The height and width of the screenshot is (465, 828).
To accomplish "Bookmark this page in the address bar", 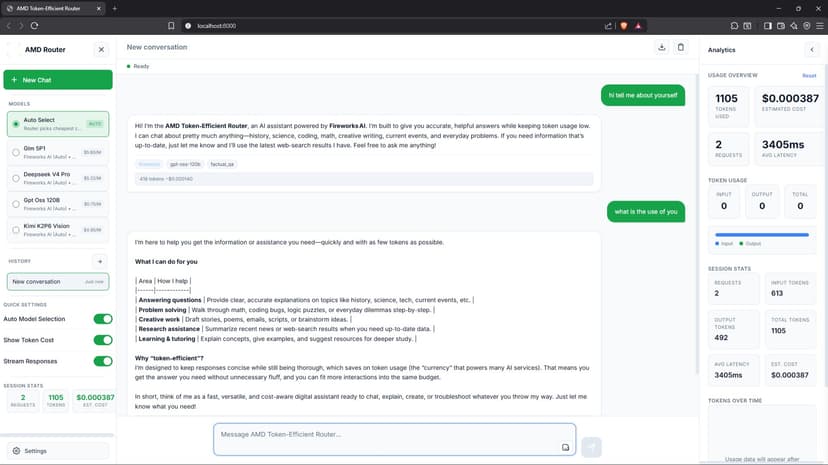I will [x=171, y=25].
